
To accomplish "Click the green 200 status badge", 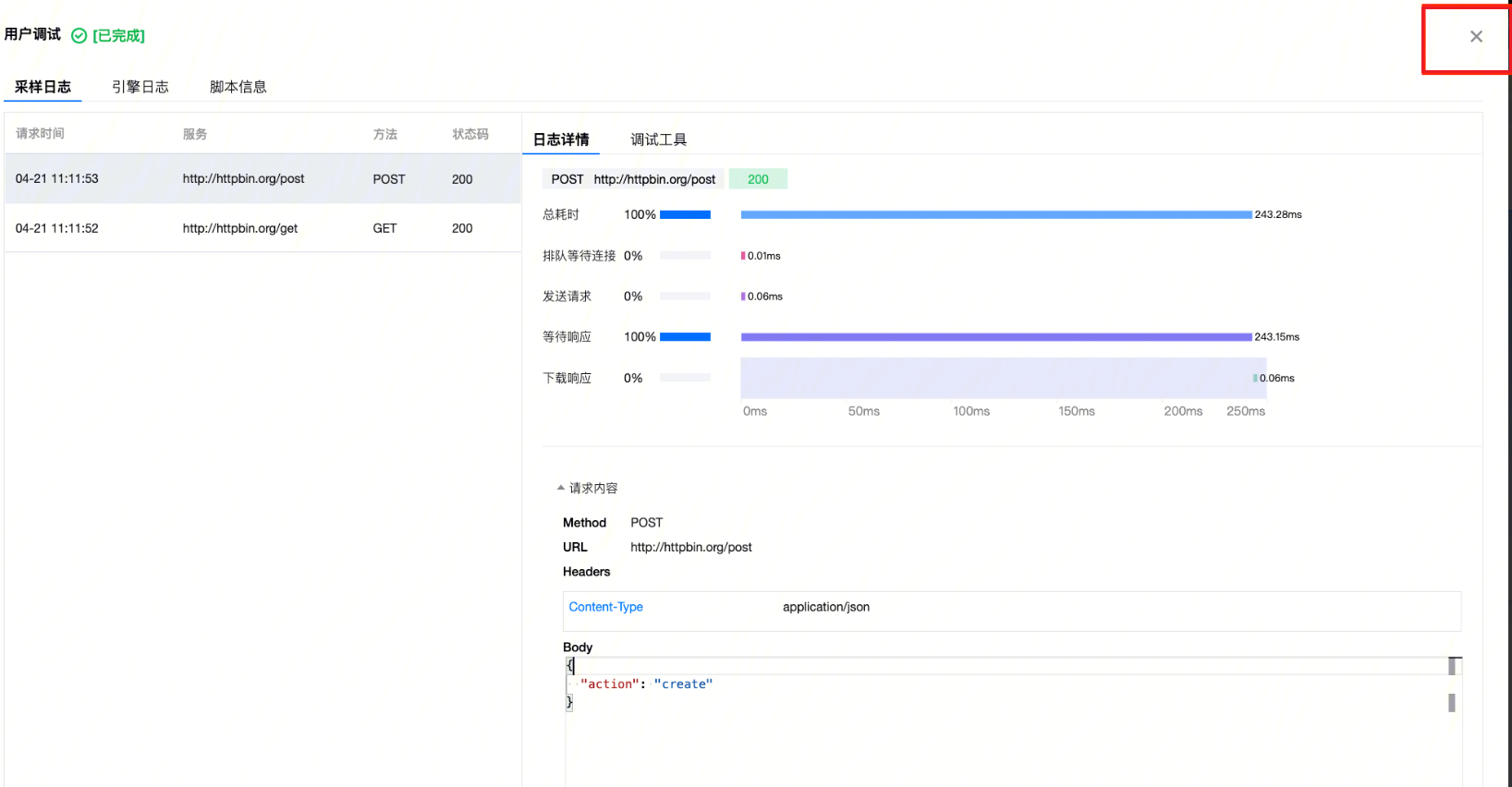I will click(758, 179).
